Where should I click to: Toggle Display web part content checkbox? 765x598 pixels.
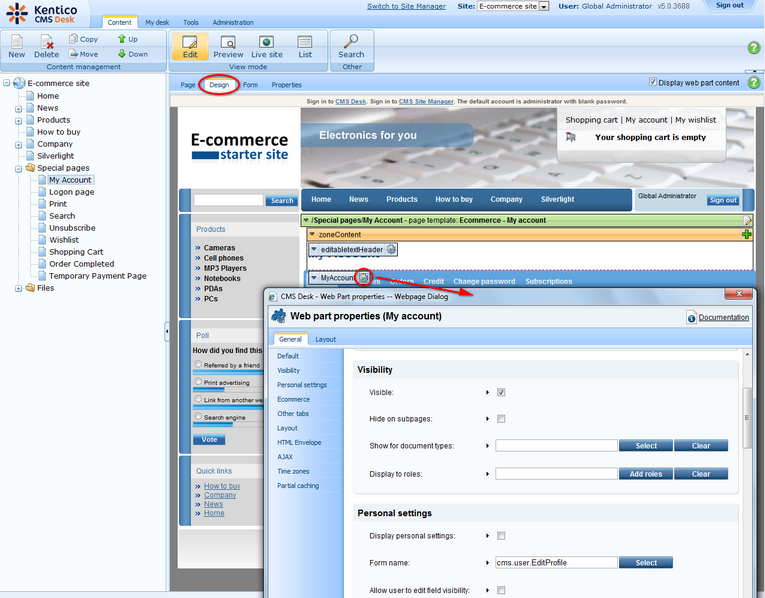653,82
